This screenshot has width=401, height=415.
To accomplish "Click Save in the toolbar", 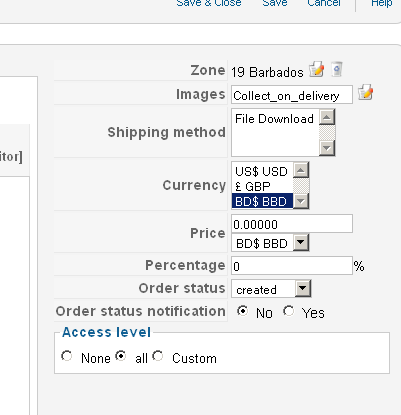I will [275, 3].
